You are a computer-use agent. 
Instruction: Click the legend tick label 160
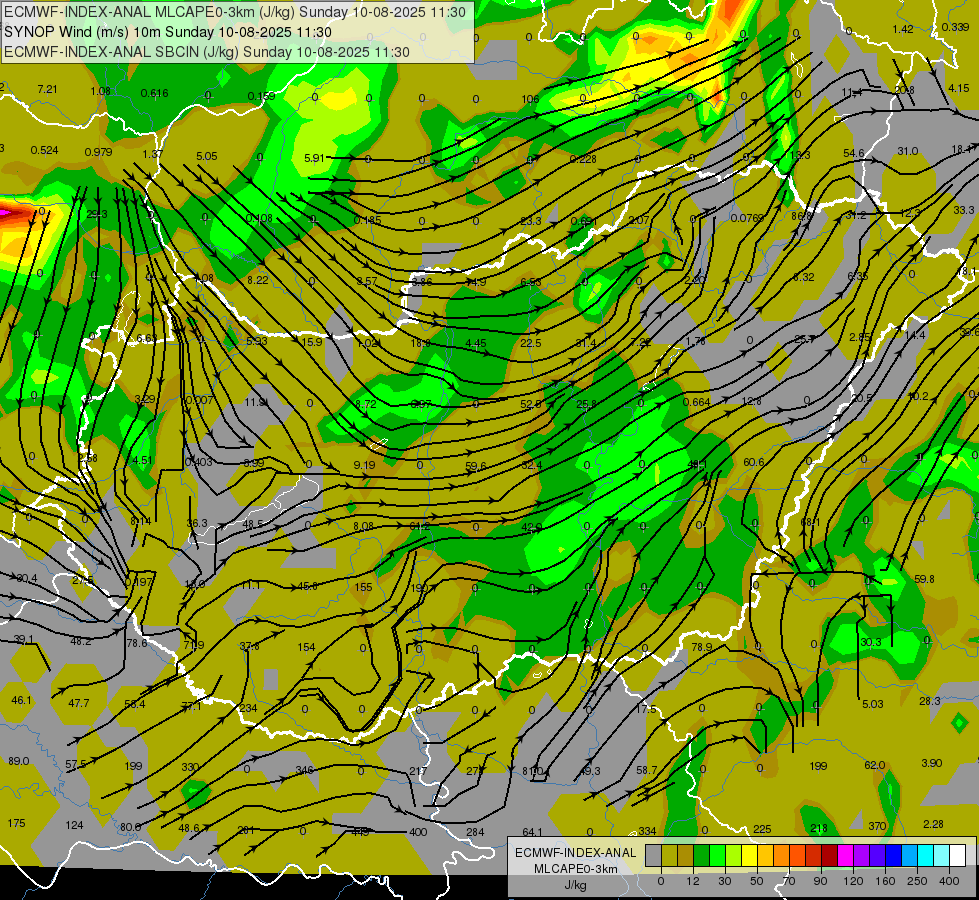click(x=885, y=881)
